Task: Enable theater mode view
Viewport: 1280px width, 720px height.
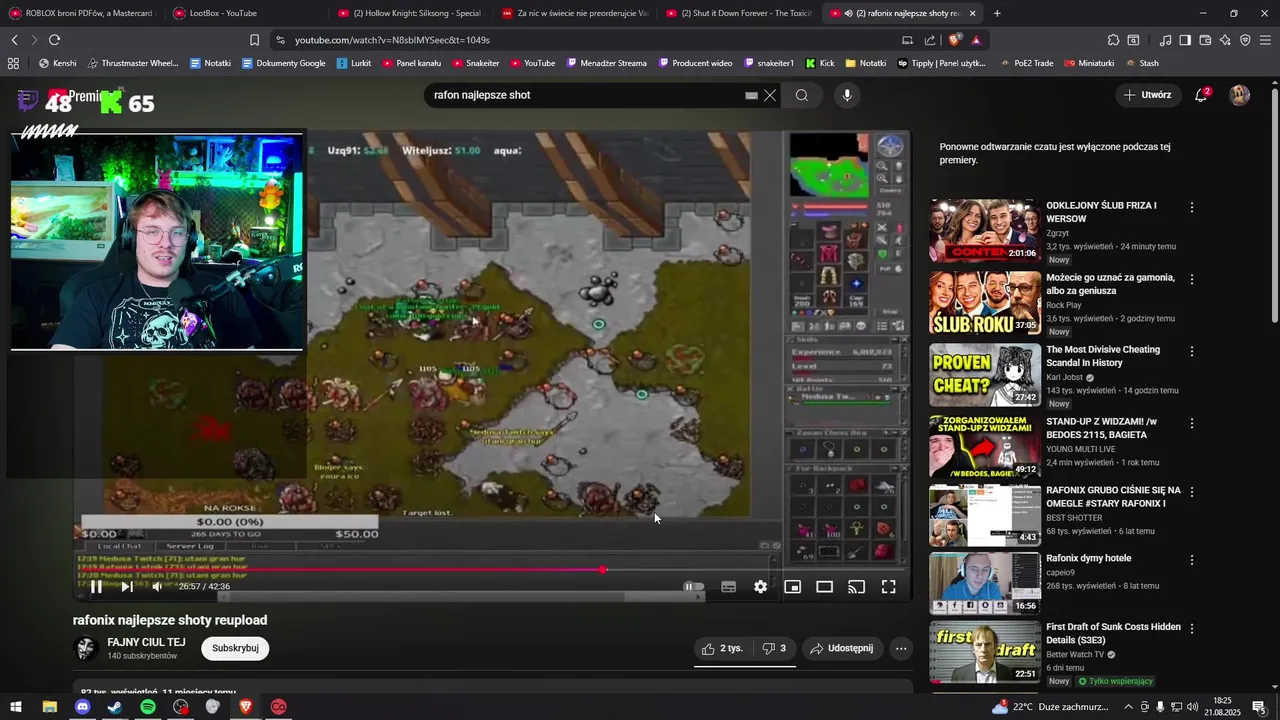Action: click(x=824, y=587)
